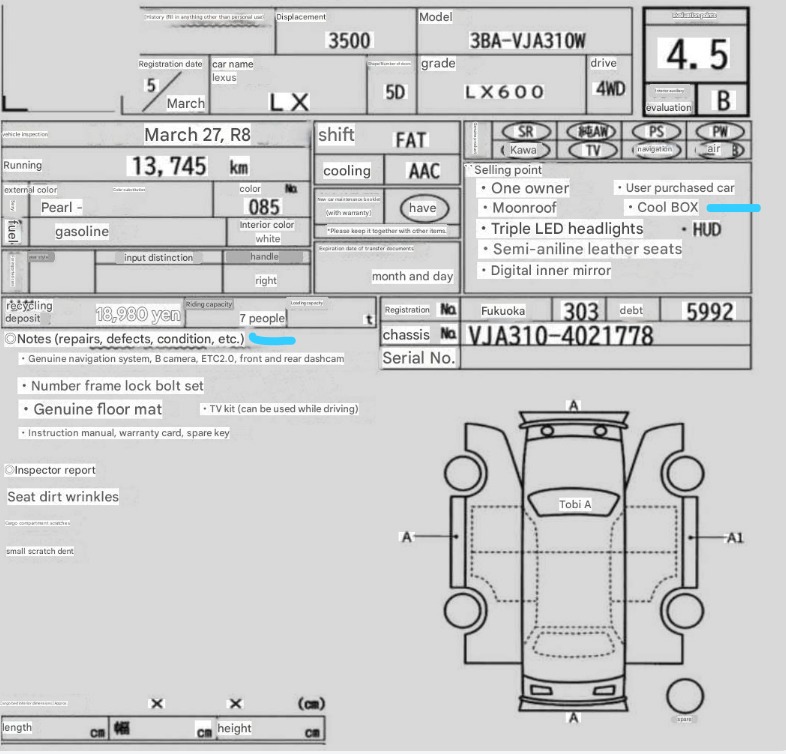This screenshot has width=786, height=754.
Task: Click the 7 people riding capacity
Action: pos(262,318)
